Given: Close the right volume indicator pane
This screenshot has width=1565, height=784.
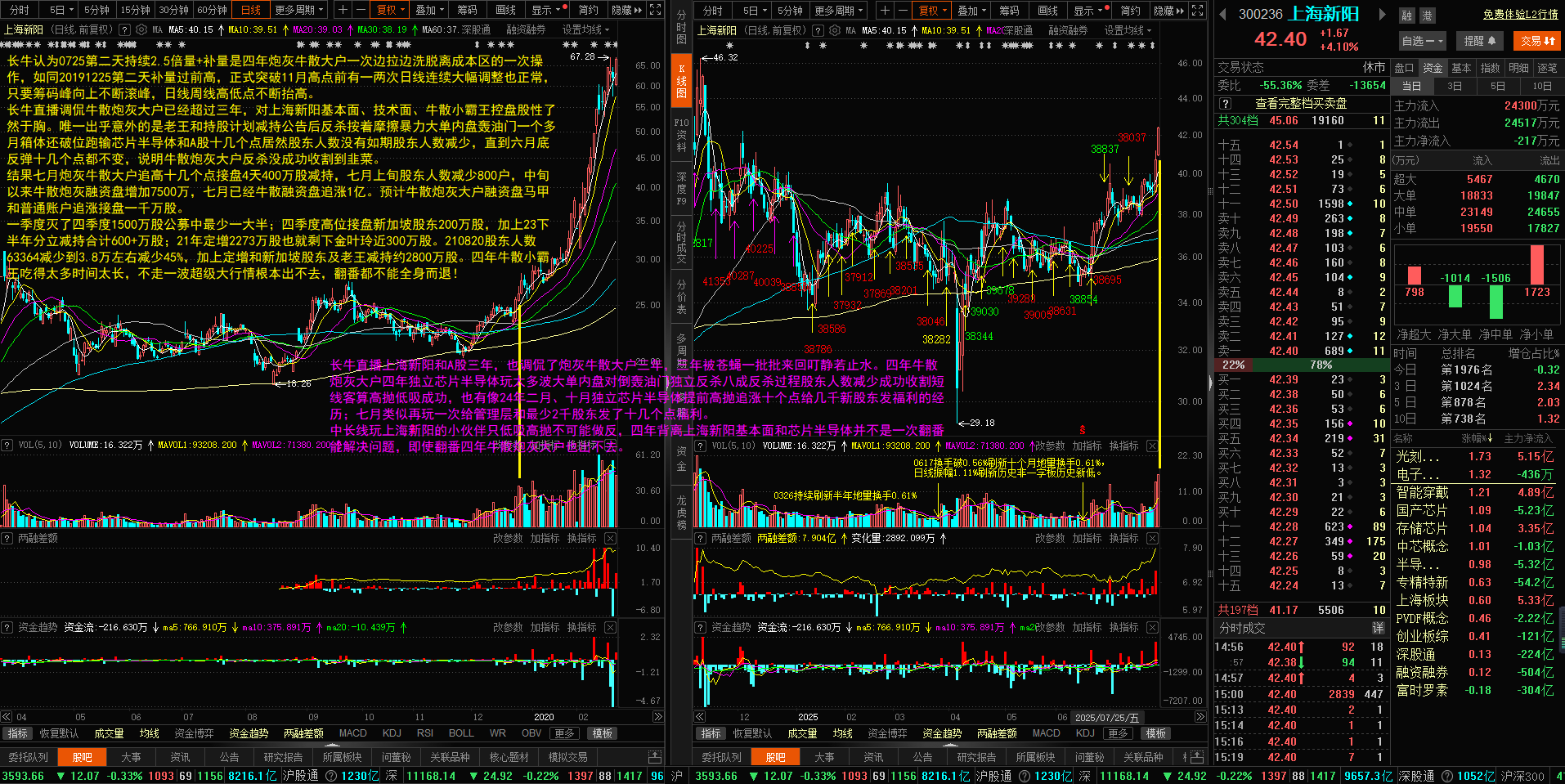Looking at the screenshot, I should click(x=1152, y=446).
